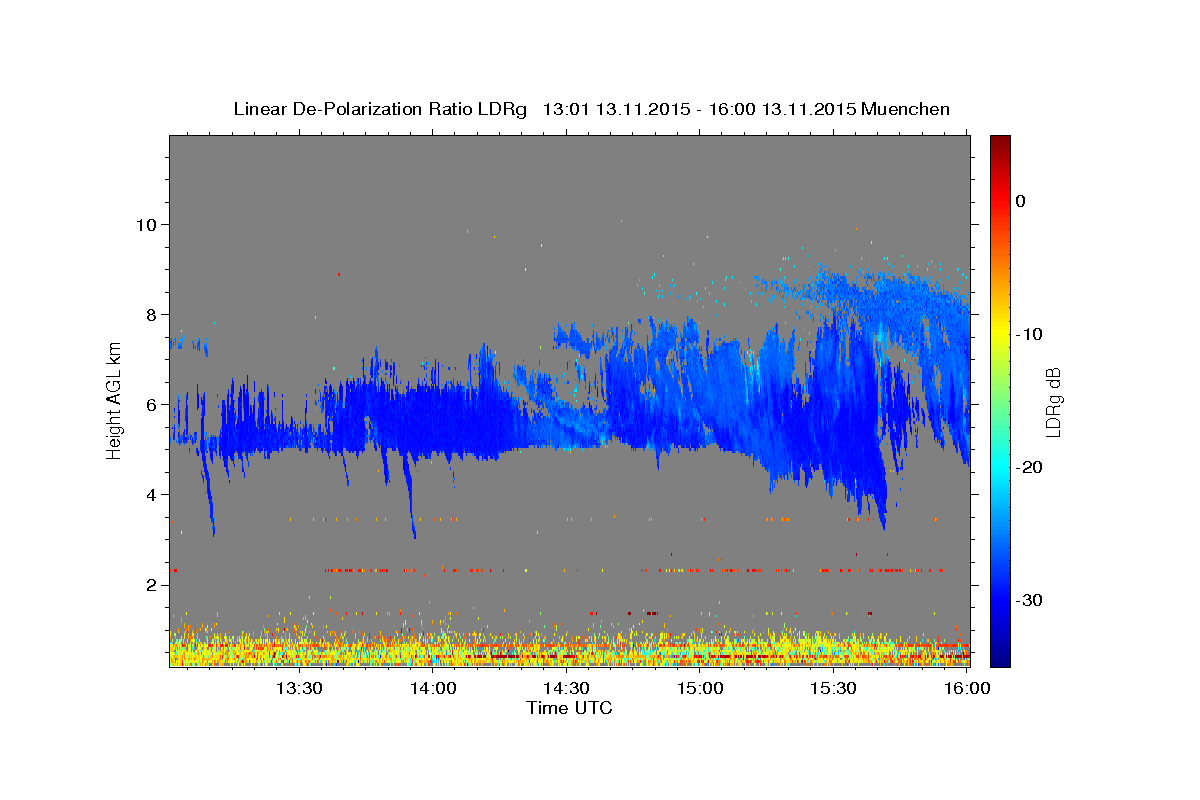Click the 'Time UTC' axis label
This screenshot has height=800, width=1200.
pos(569,708)
